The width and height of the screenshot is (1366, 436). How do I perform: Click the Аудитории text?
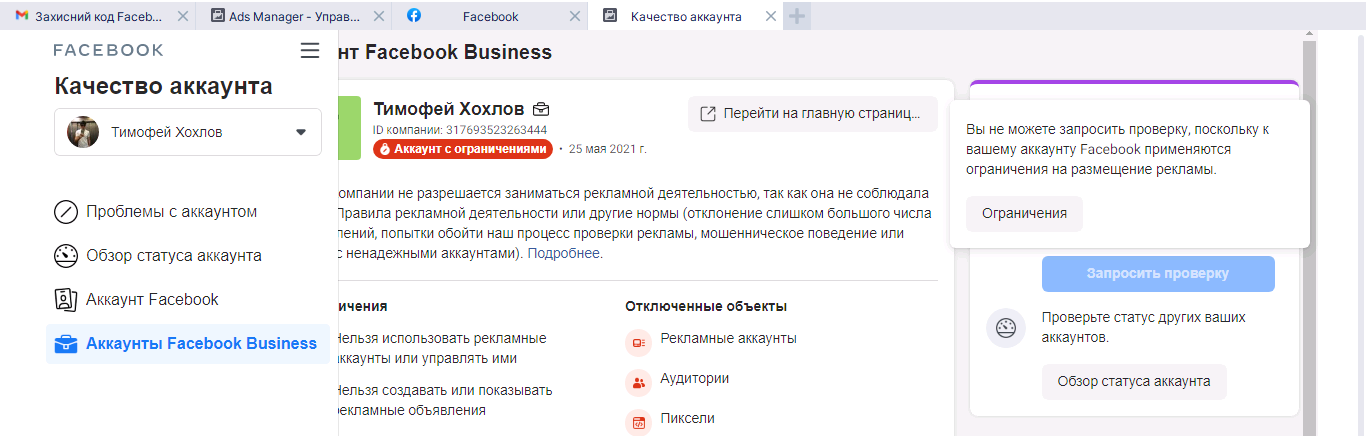tap(694, 378)
